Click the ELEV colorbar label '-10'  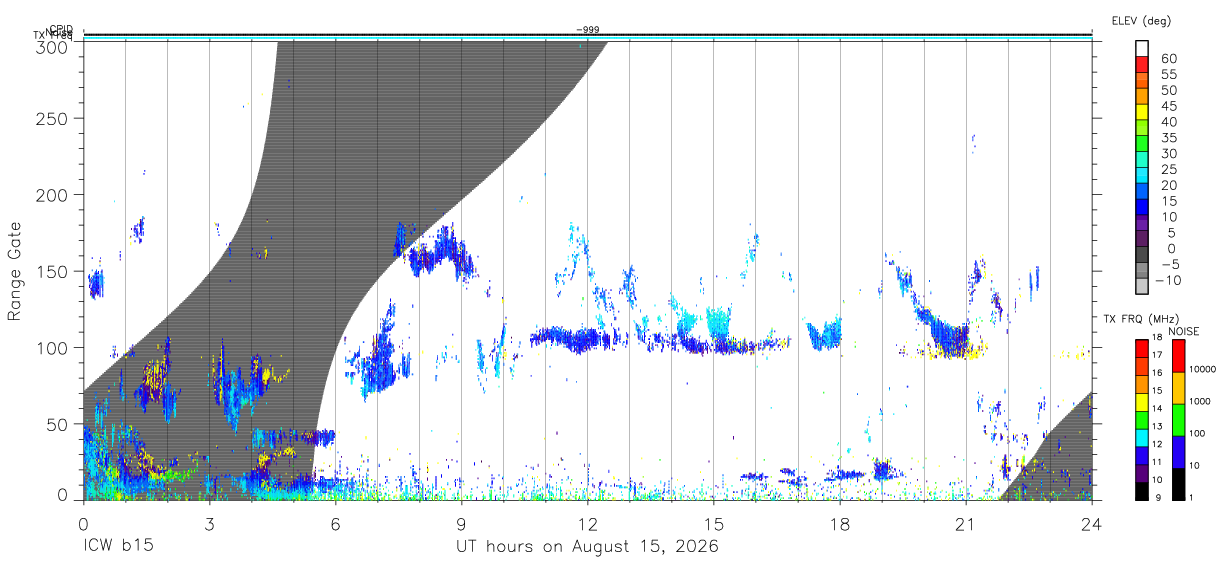coord(1166,280)
